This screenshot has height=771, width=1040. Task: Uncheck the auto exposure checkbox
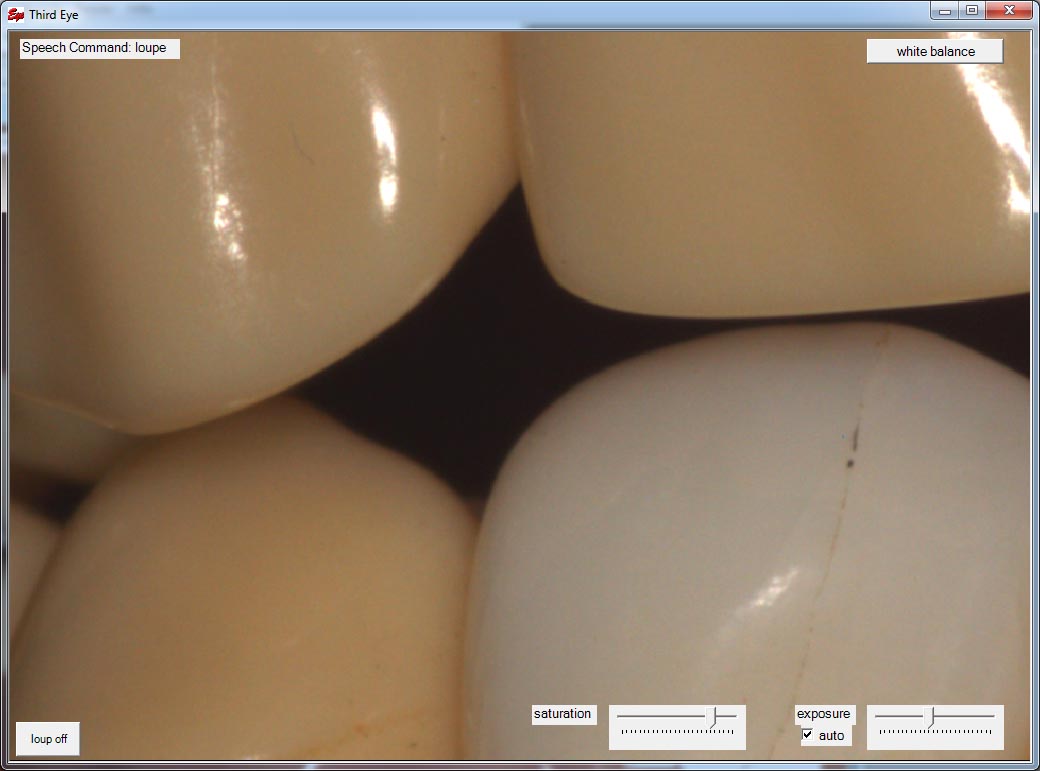(807, 735)
